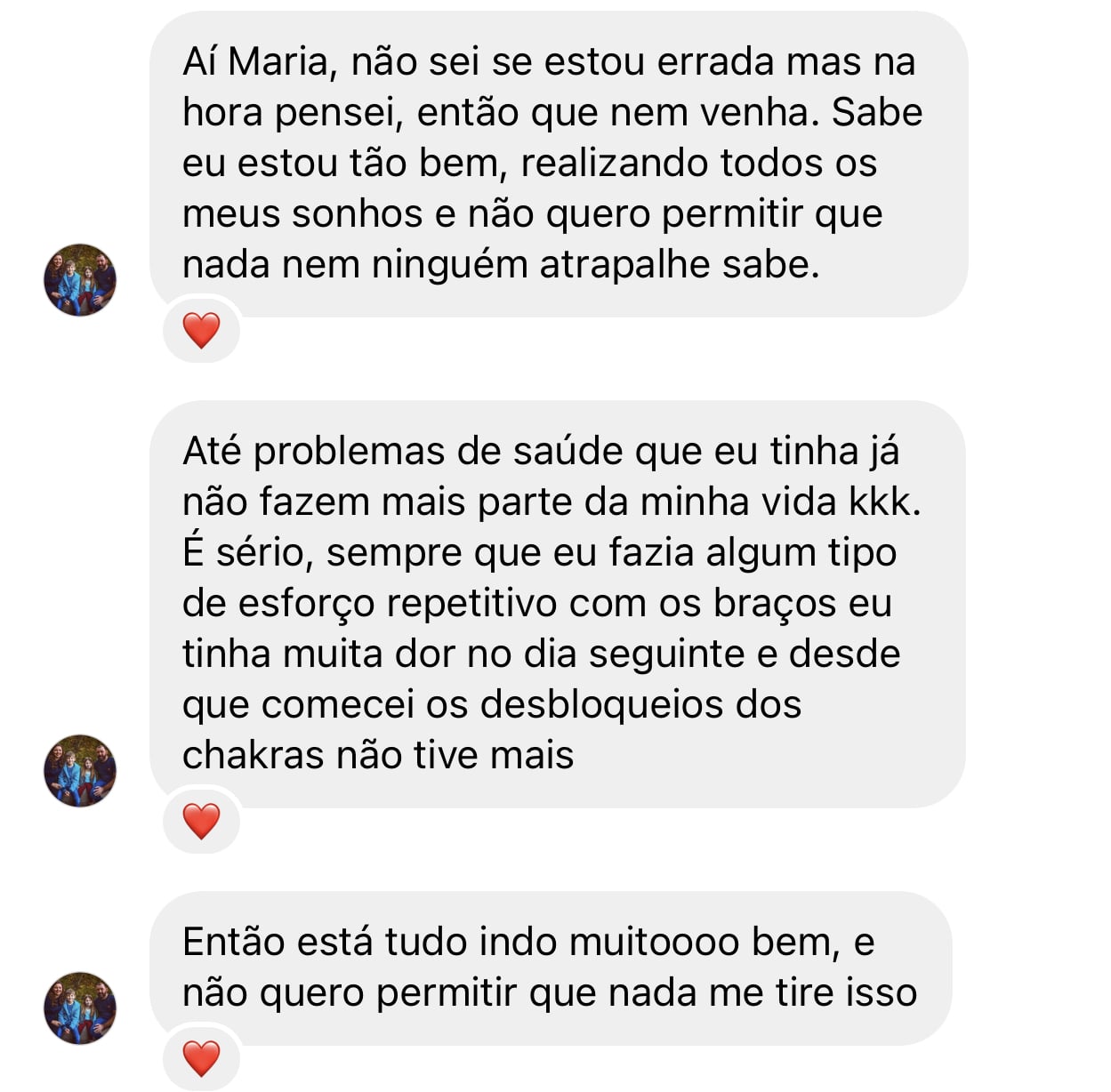Click the profile photo next to the chakras message
The width and height of the screenshot is (1111, 1092).
click(80, 770)
